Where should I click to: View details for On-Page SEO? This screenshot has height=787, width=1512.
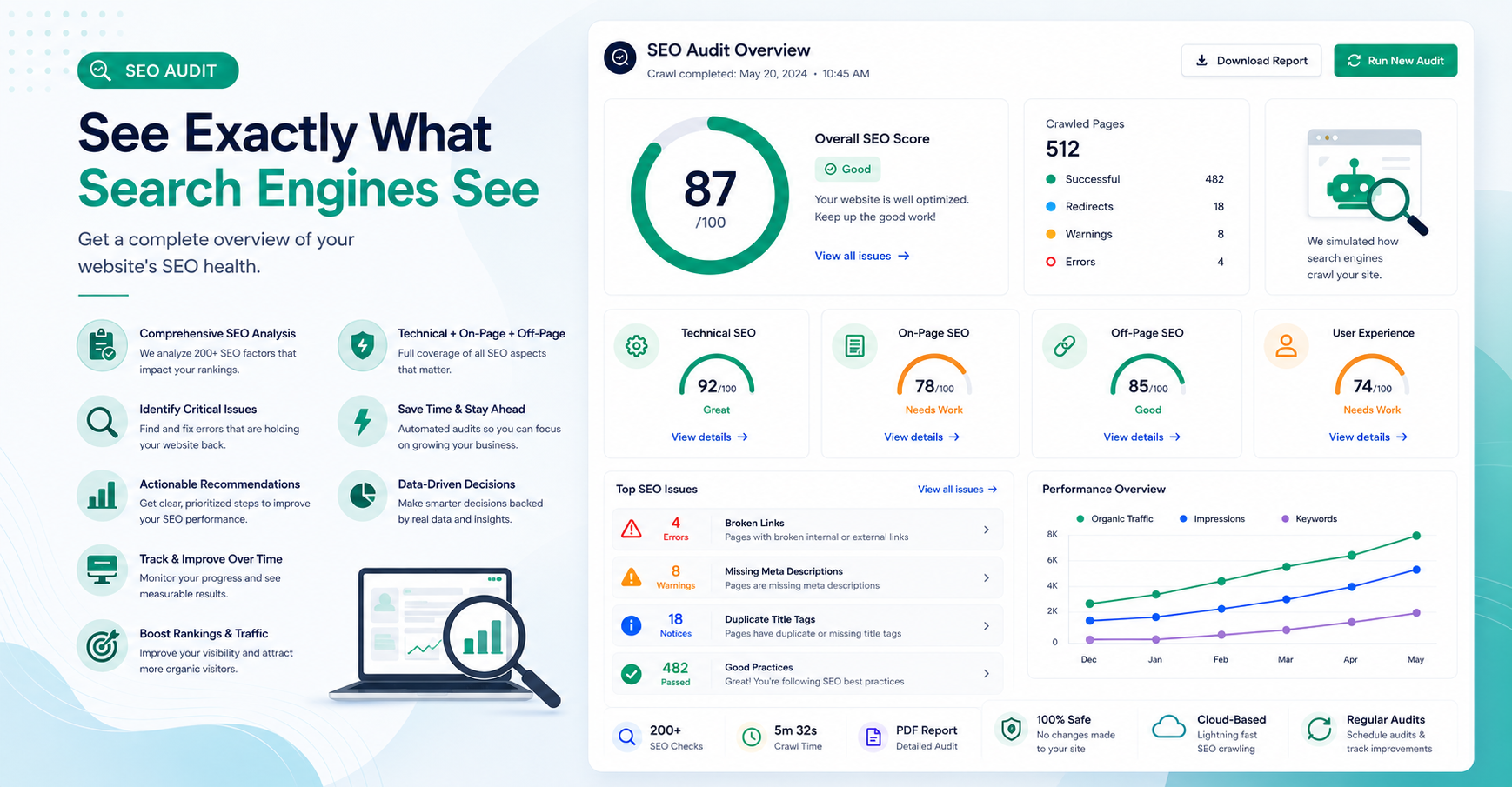tap(921, 437)
